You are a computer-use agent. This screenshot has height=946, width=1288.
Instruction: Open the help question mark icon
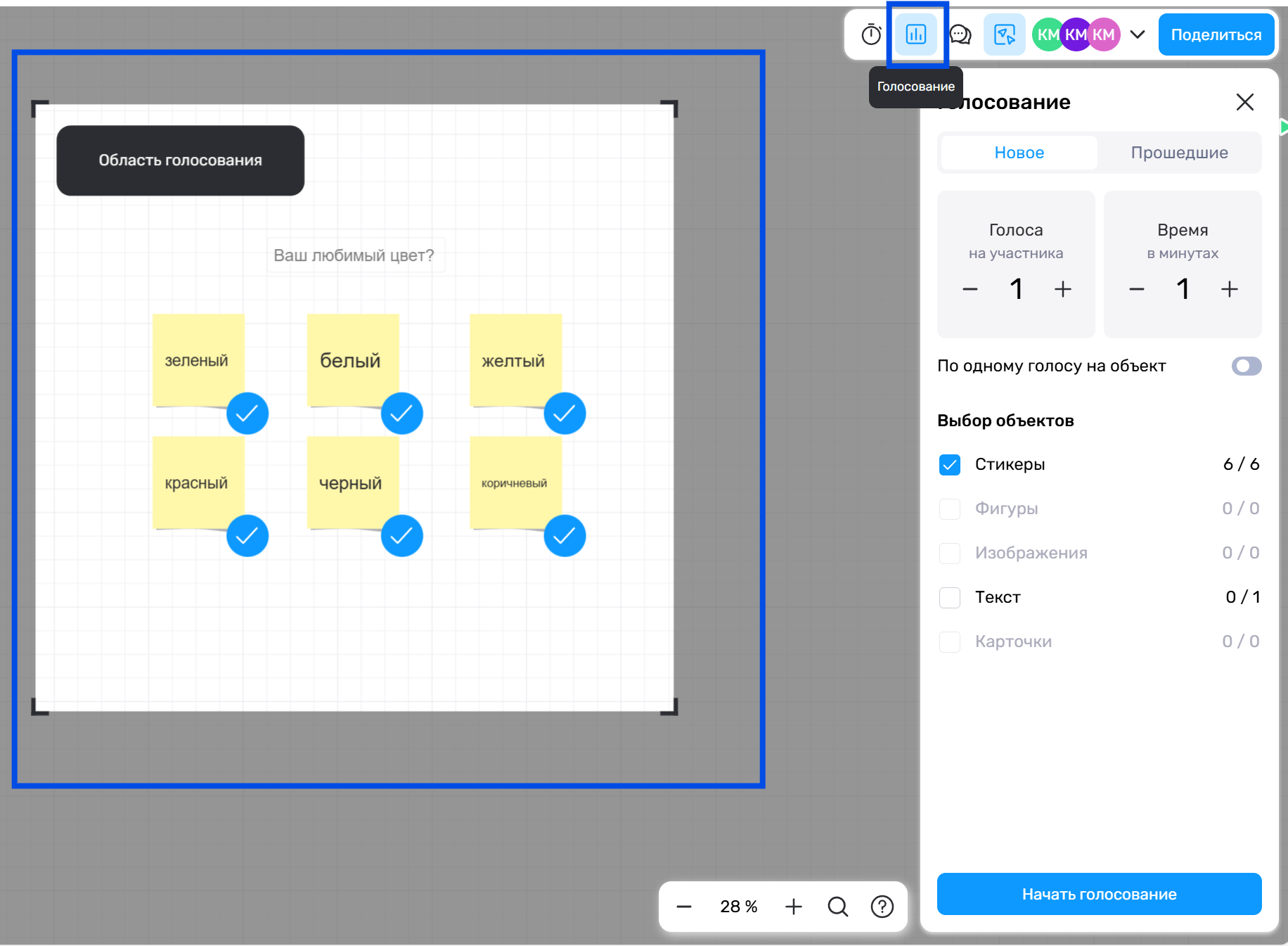[882, 907]
